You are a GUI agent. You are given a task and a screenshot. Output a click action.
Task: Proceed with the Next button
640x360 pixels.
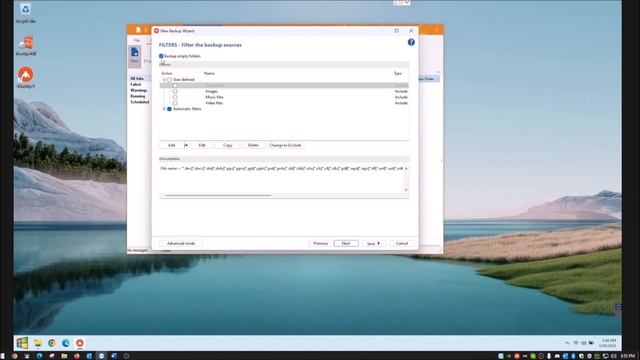pyautogui.click(x=346, y=243)
